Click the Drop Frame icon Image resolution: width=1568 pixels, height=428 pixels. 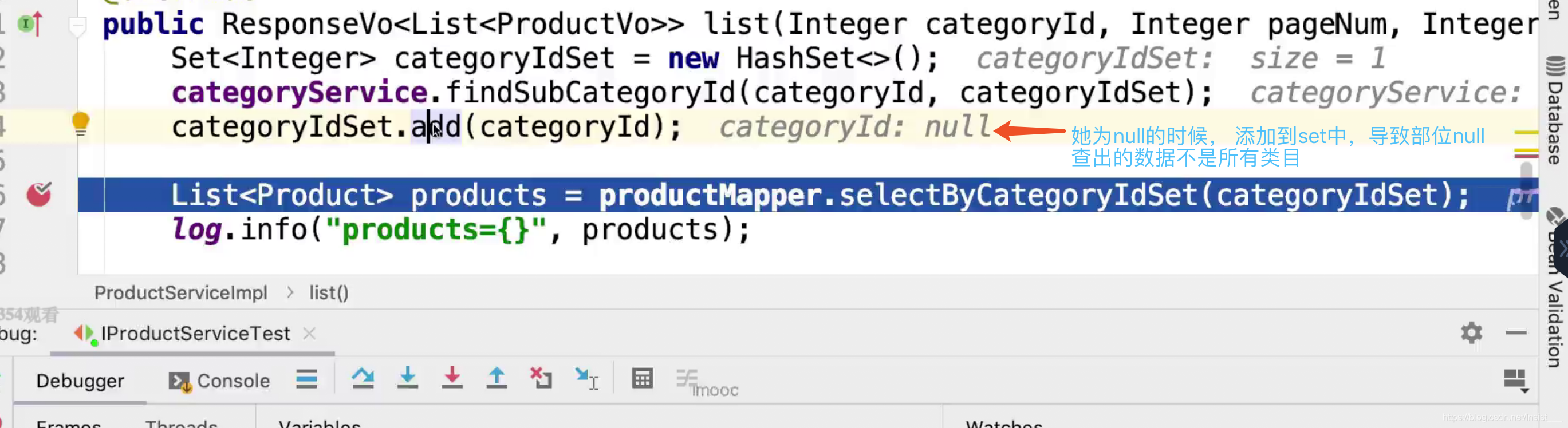coord(541,378)
